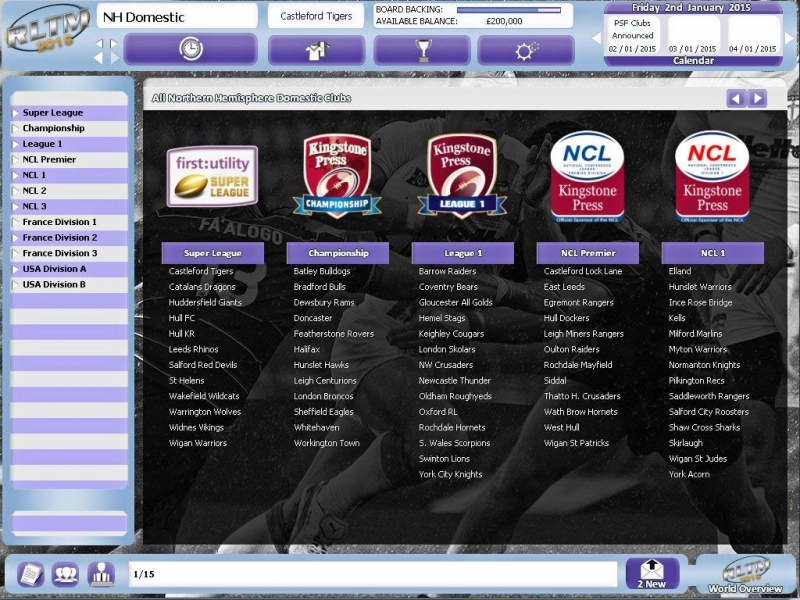This screenshot has width=800, height=600.
Task: Click the NCL 1 column header
Action: tap(713, 253)
